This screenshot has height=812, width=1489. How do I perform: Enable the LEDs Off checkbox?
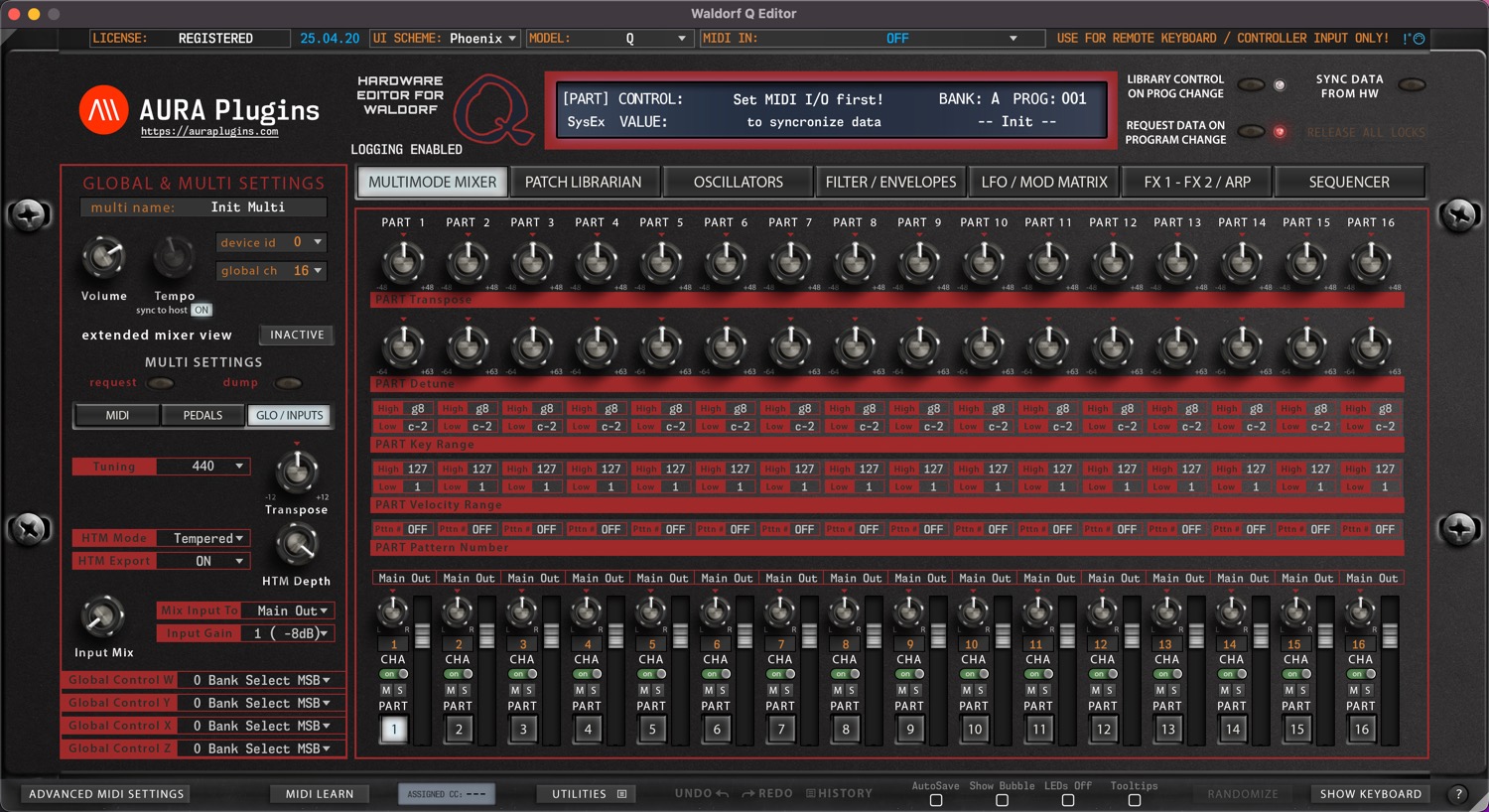[1068, 800]
